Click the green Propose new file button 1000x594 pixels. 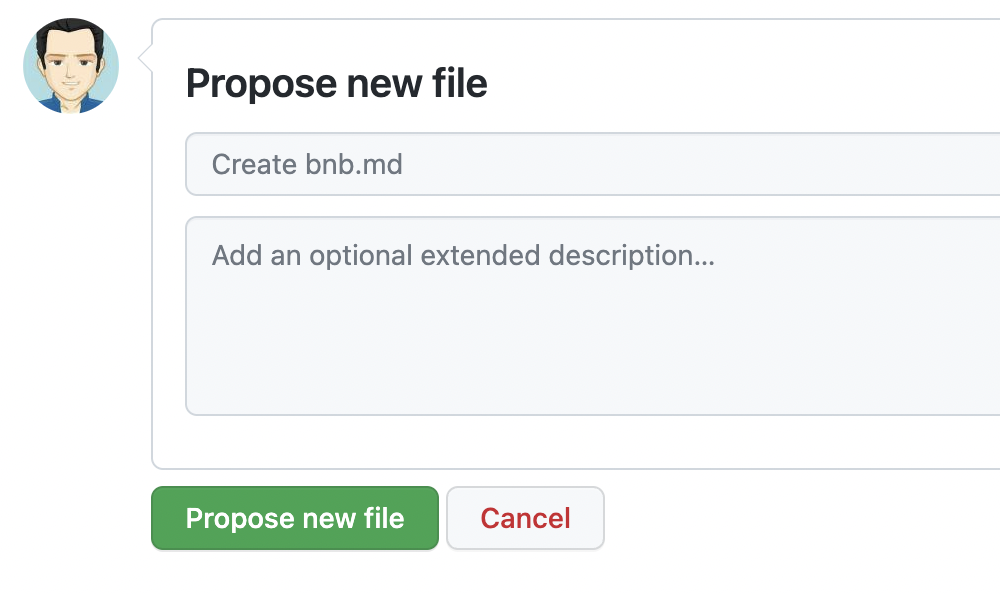pyautogui.click(x=295, y=518)
